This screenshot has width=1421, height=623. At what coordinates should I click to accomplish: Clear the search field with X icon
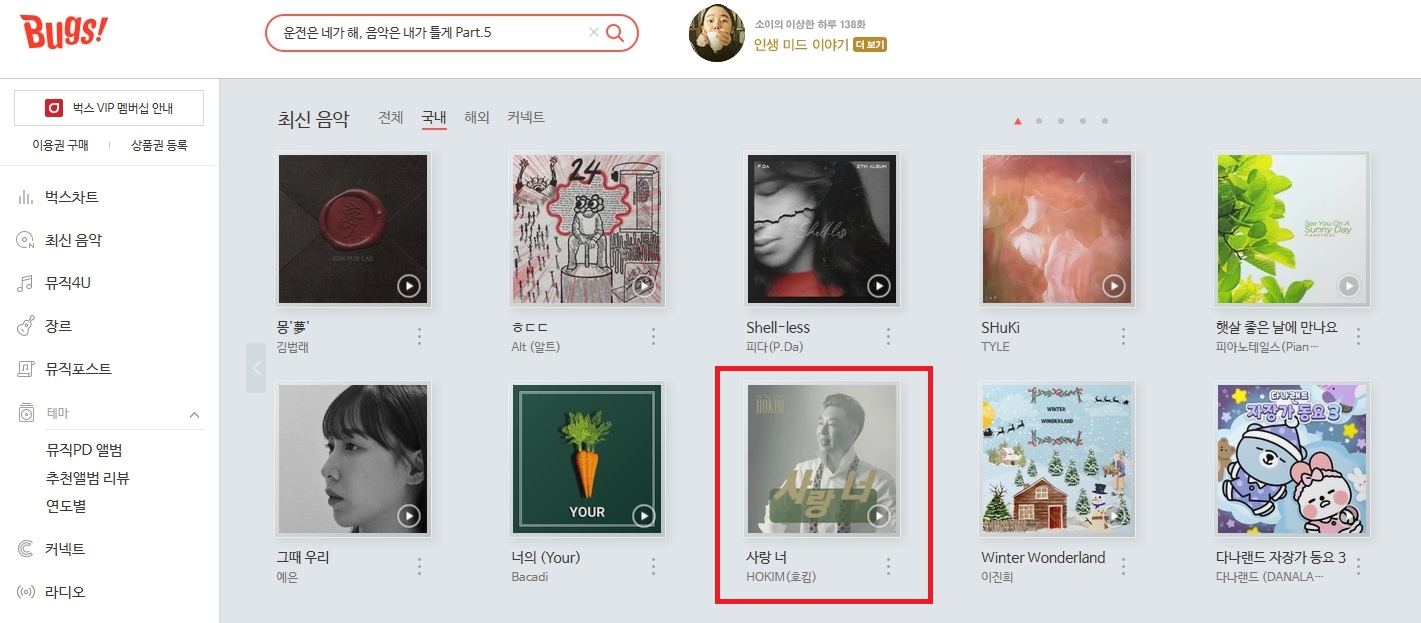tap(593, 33)
